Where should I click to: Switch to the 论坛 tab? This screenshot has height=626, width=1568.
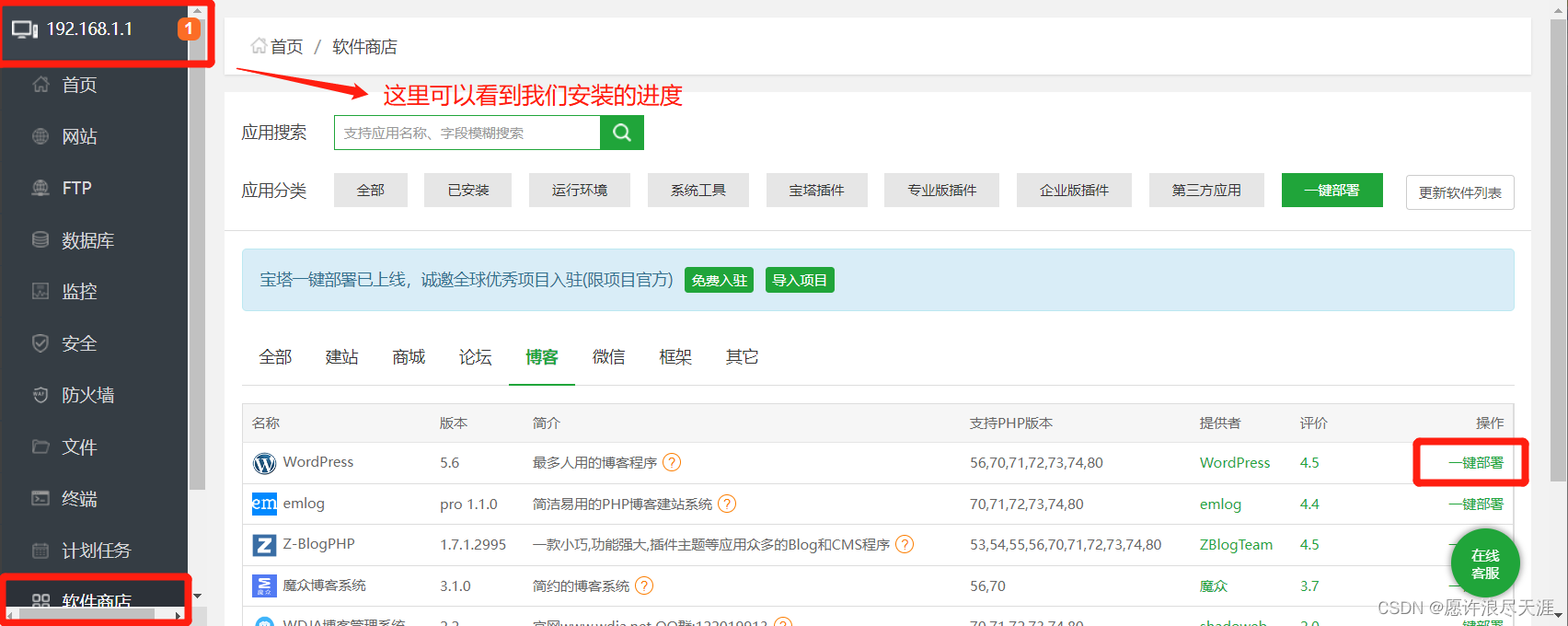click(x=476, y=357)
